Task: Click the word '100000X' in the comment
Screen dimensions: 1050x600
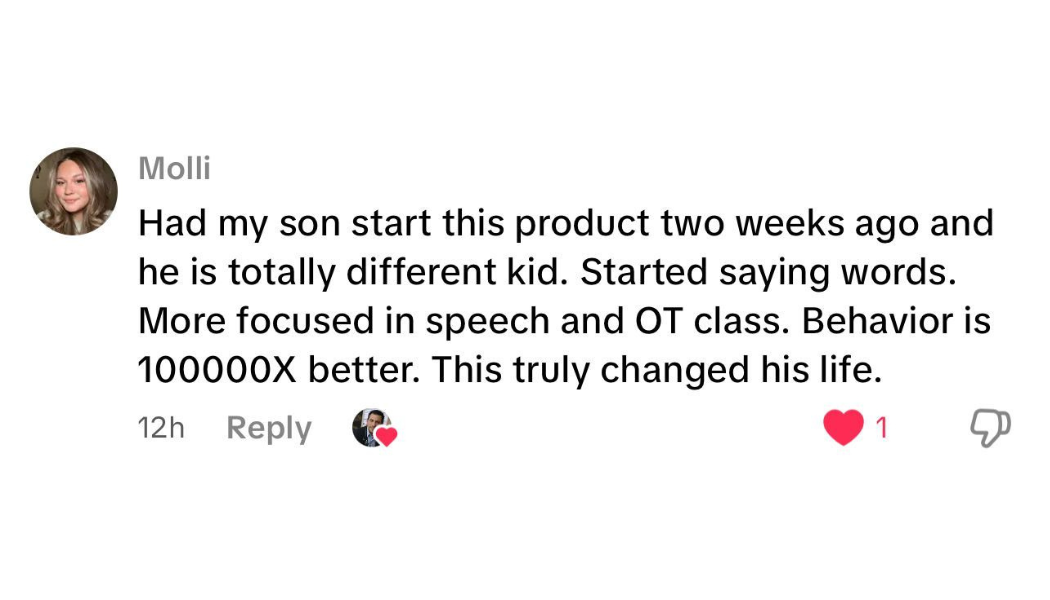Action: click(216, 371)
